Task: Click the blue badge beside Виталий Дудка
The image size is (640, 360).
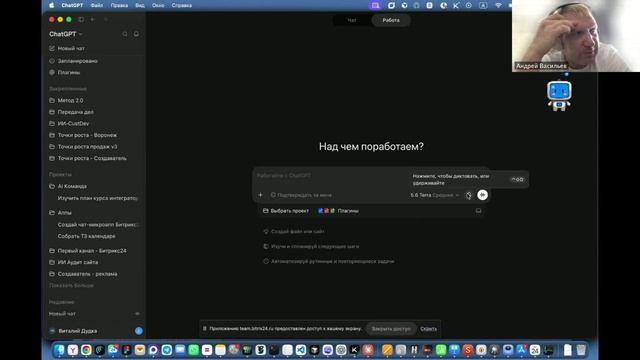Action: click(139, 331)
